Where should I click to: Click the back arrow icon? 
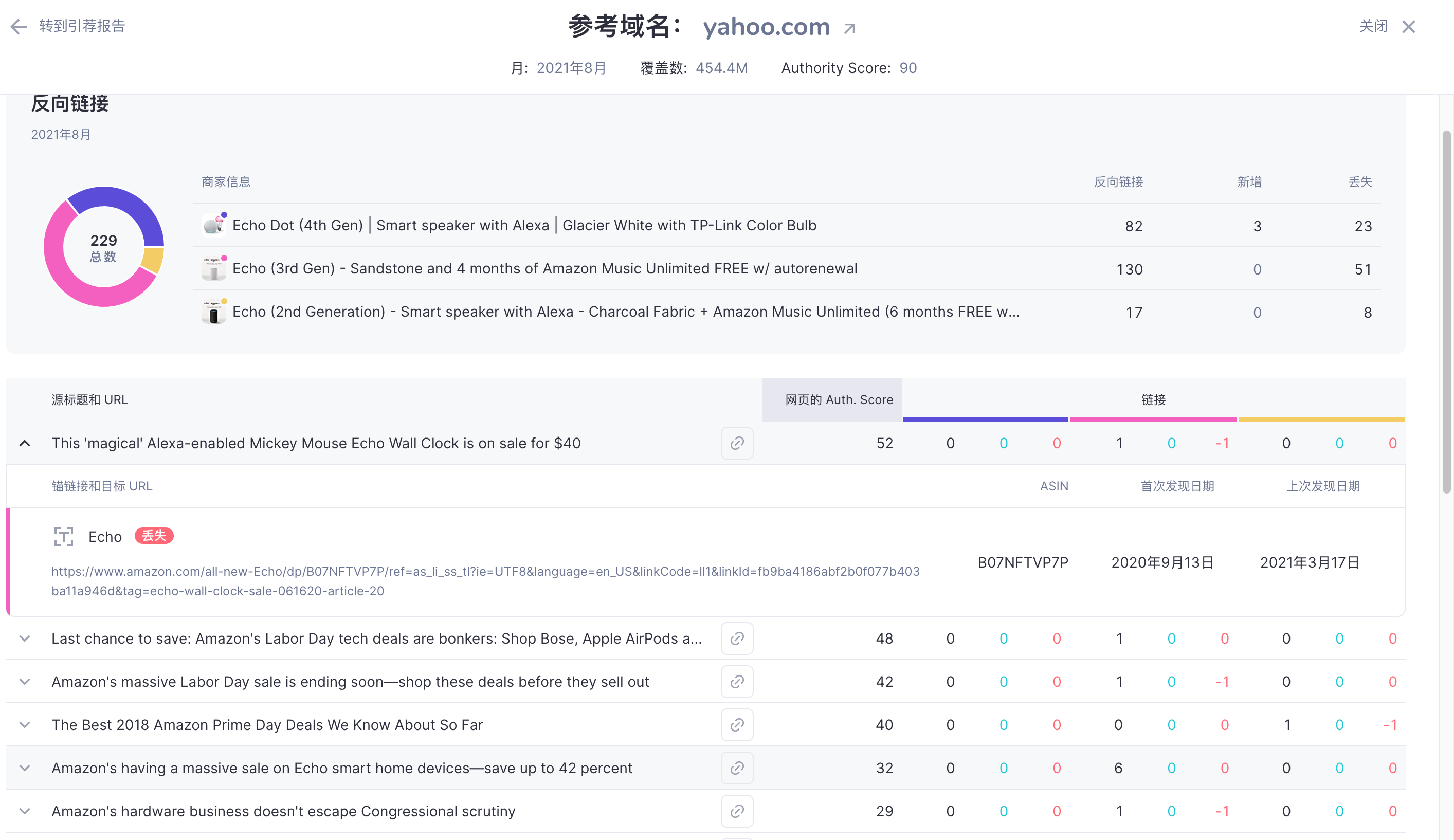[x=19, y=27]
